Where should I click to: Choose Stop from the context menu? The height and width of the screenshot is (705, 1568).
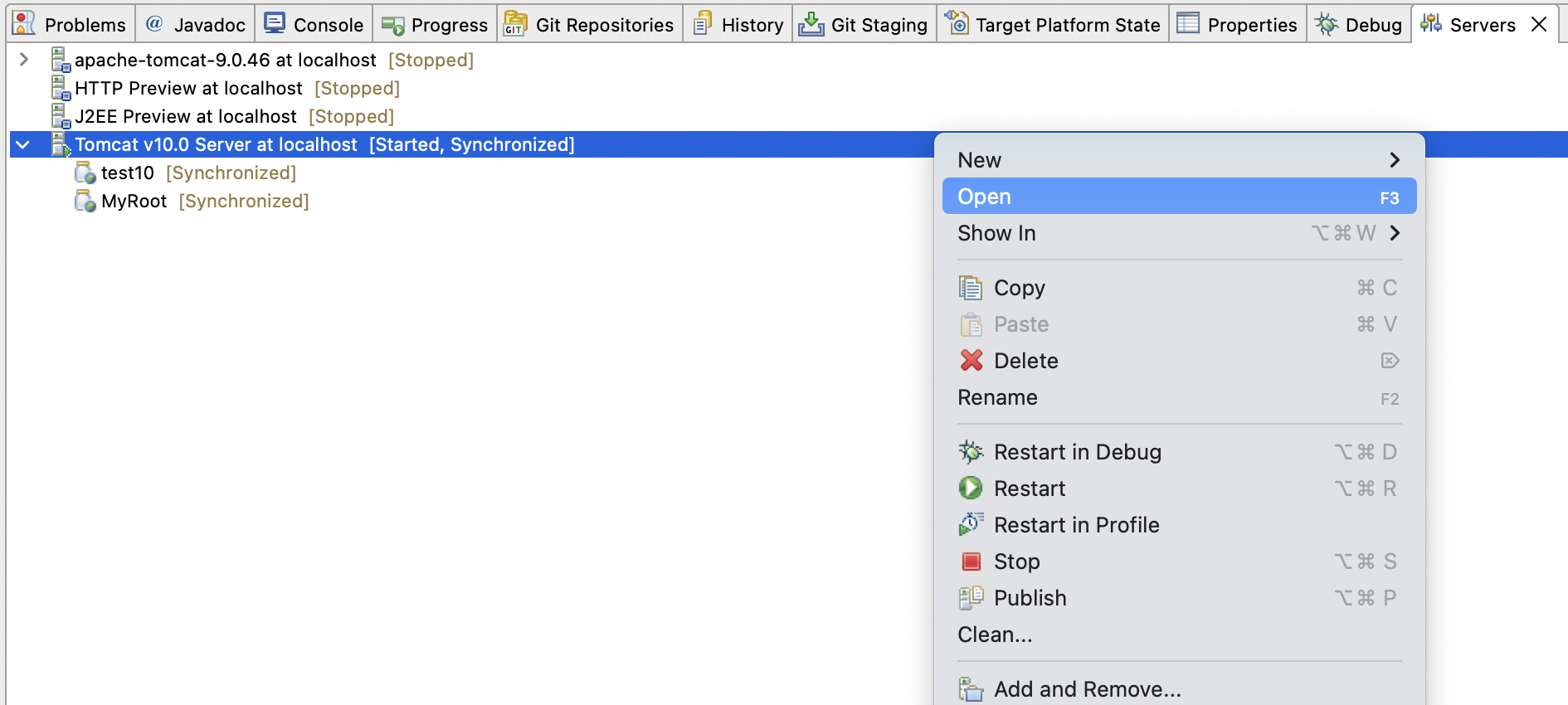tap(1179, 562)
